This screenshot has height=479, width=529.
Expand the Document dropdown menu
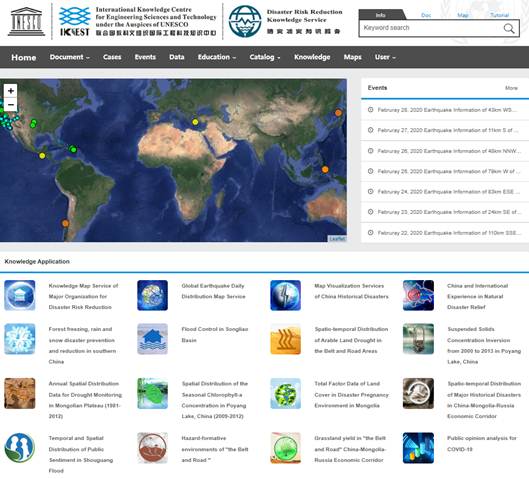pos(70,57)
